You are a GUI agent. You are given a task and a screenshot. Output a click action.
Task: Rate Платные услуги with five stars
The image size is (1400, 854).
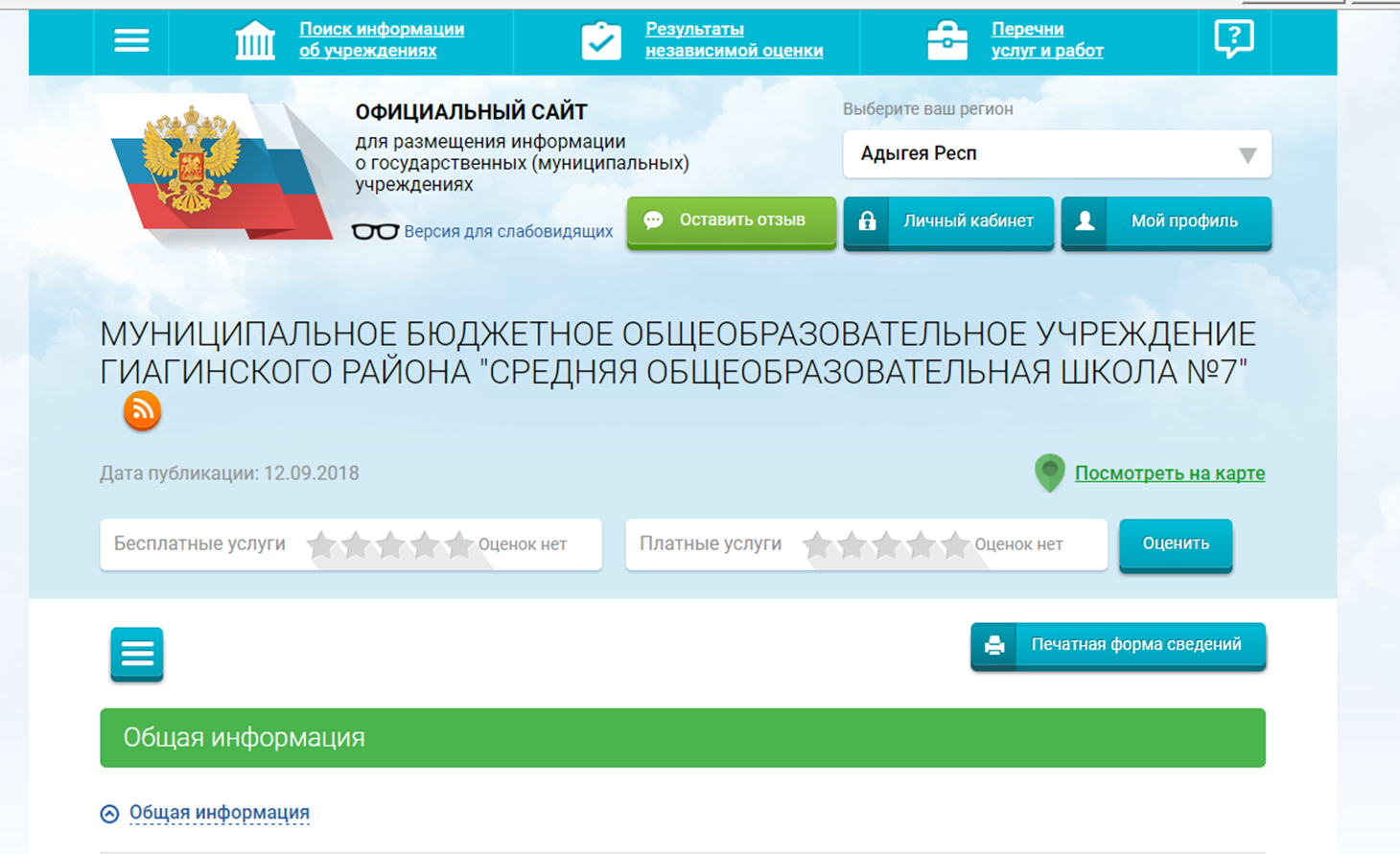955,544
